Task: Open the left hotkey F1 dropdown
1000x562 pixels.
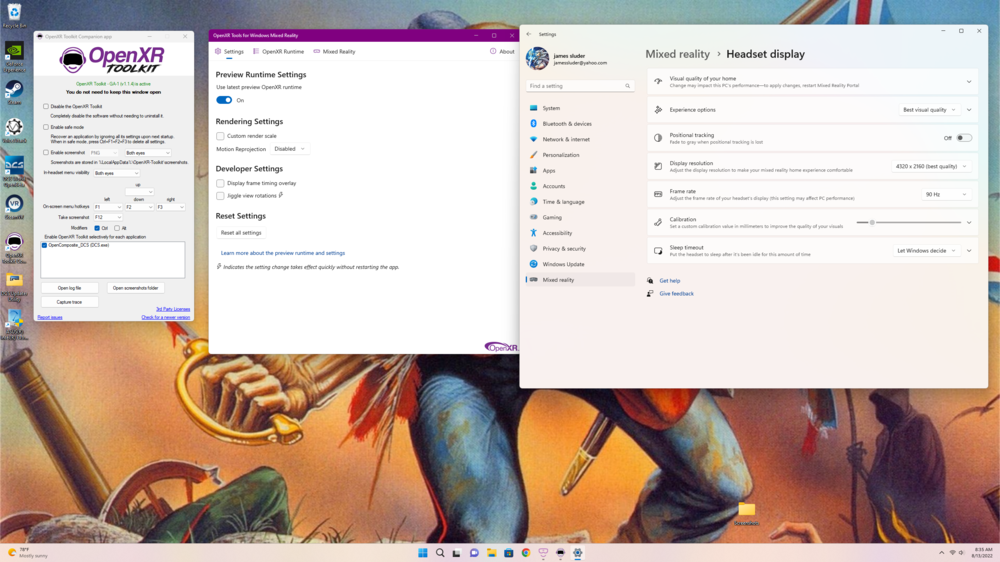Action: coord(108,207)
